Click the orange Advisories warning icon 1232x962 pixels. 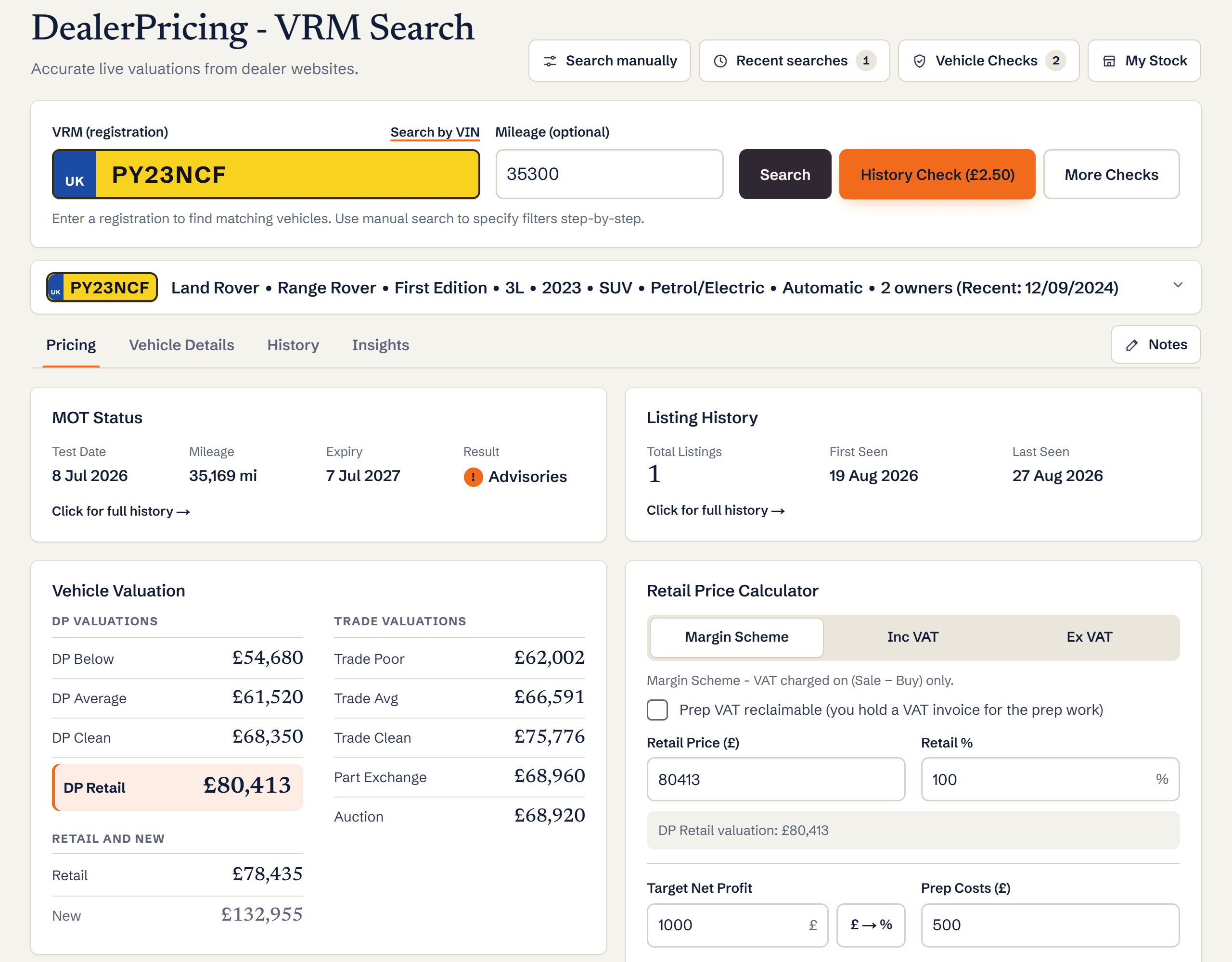[x=473, y=477]
